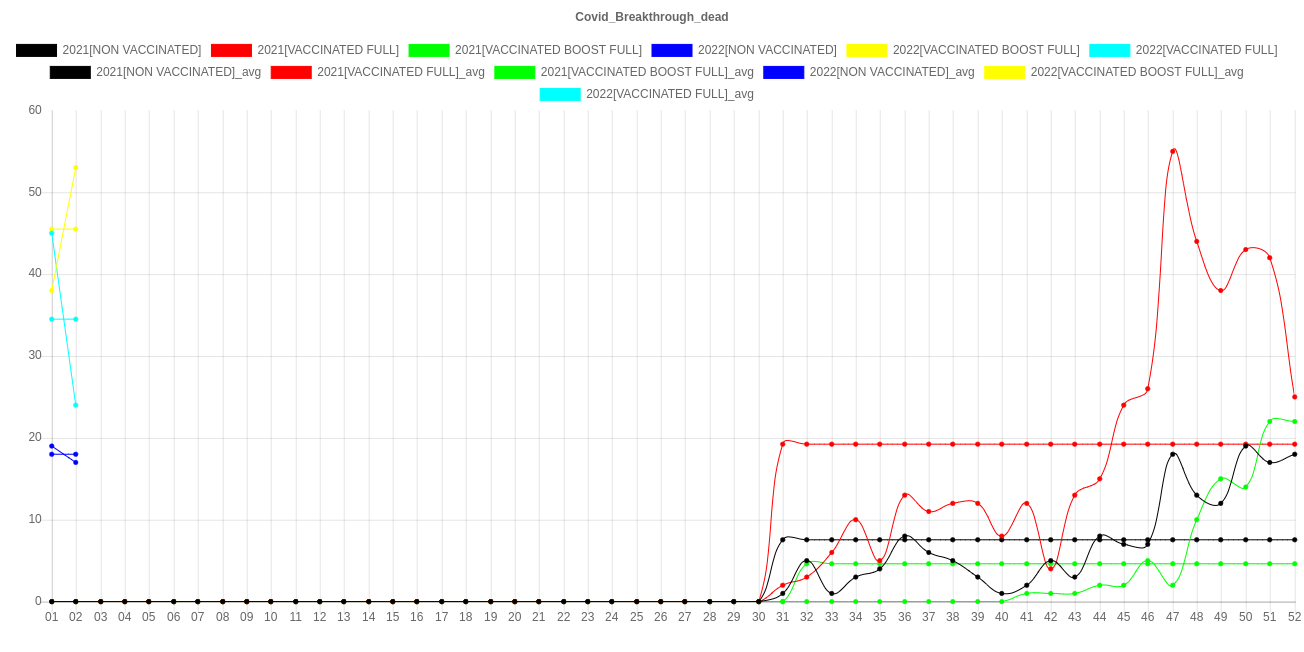
Task: Click the red swatch in the first legend row
Action: click(x=231, y=50)
